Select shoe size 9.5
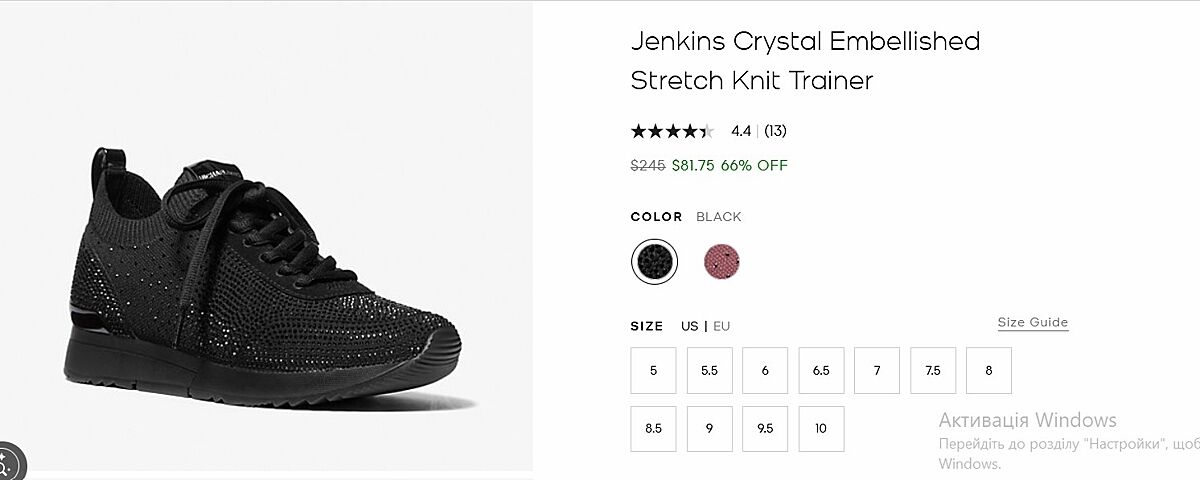Viewport: 1200px width, 480px height. tap(765, 429)
